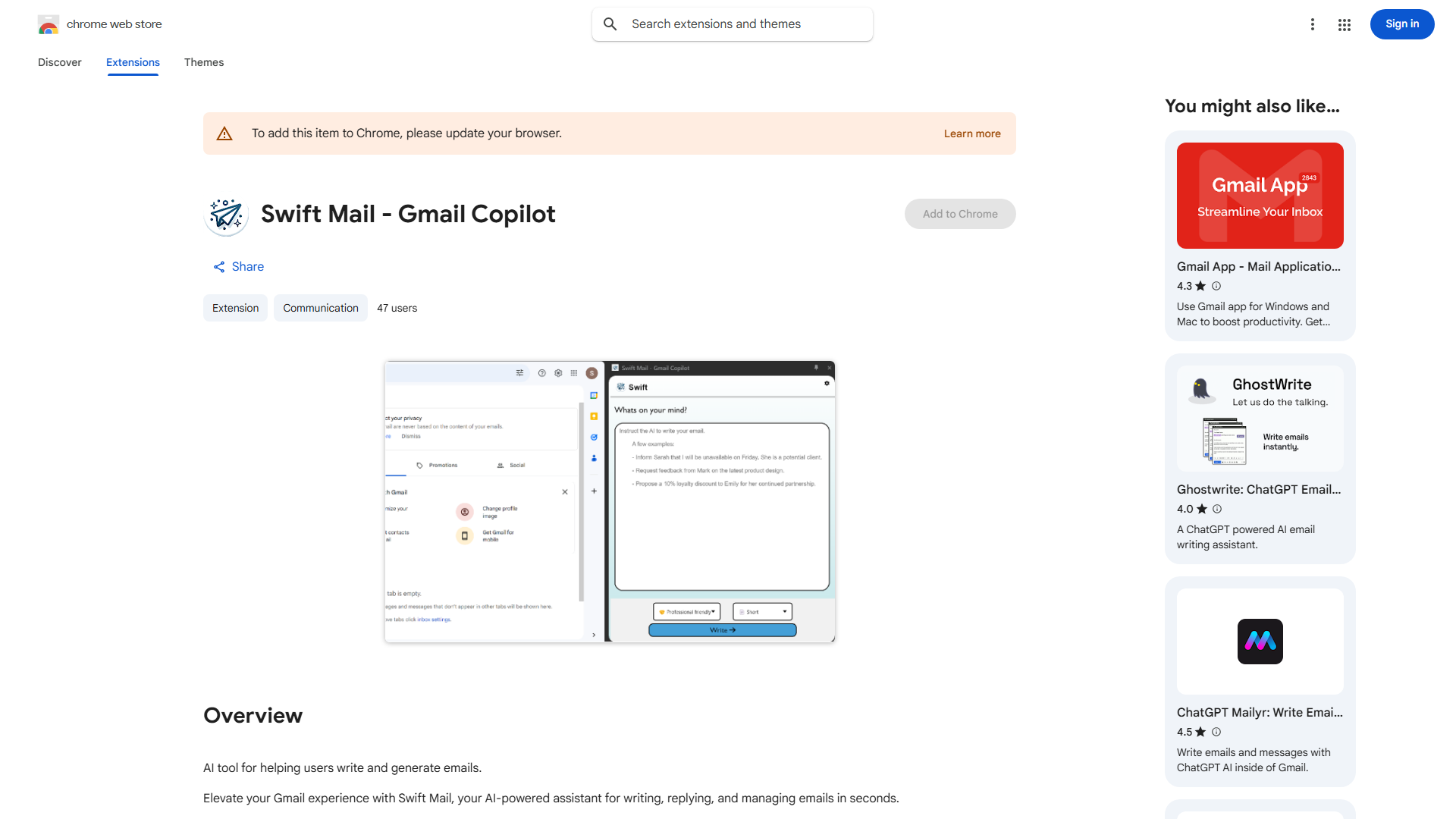Switch to the Themes tab
Viewport: 1456px width, 819px height.
coord(204,62)
